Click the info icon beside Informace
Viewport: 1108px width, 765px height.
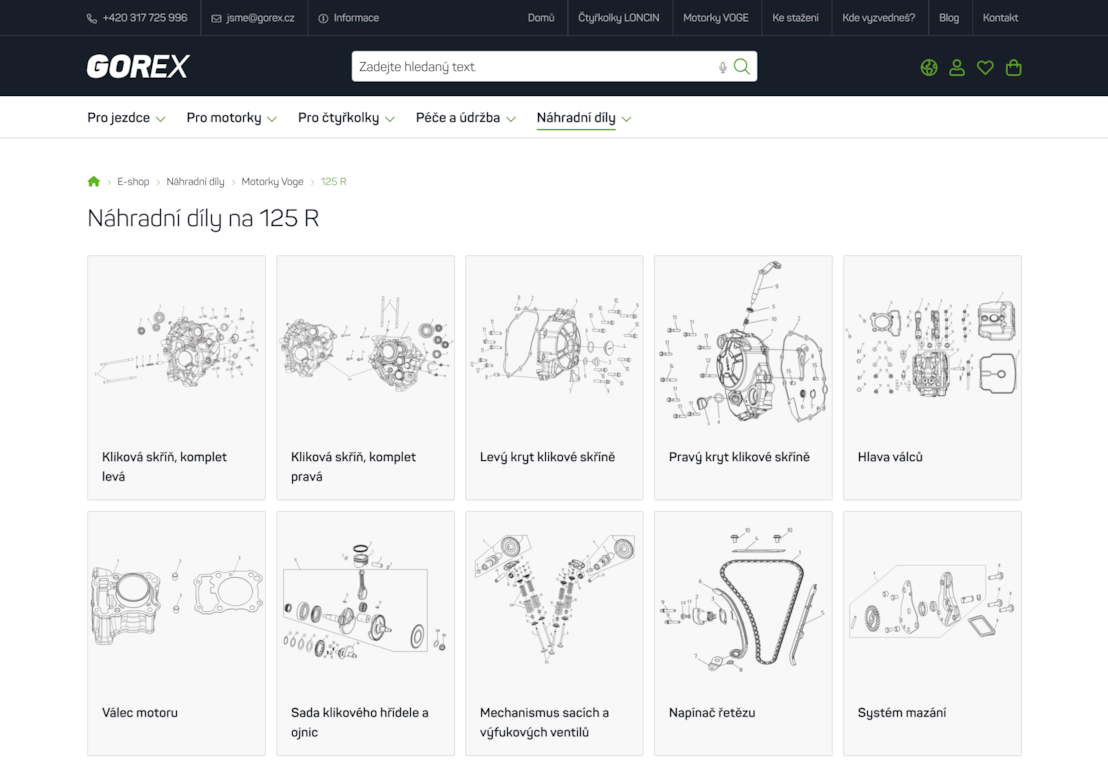click(x=323, y=18)
